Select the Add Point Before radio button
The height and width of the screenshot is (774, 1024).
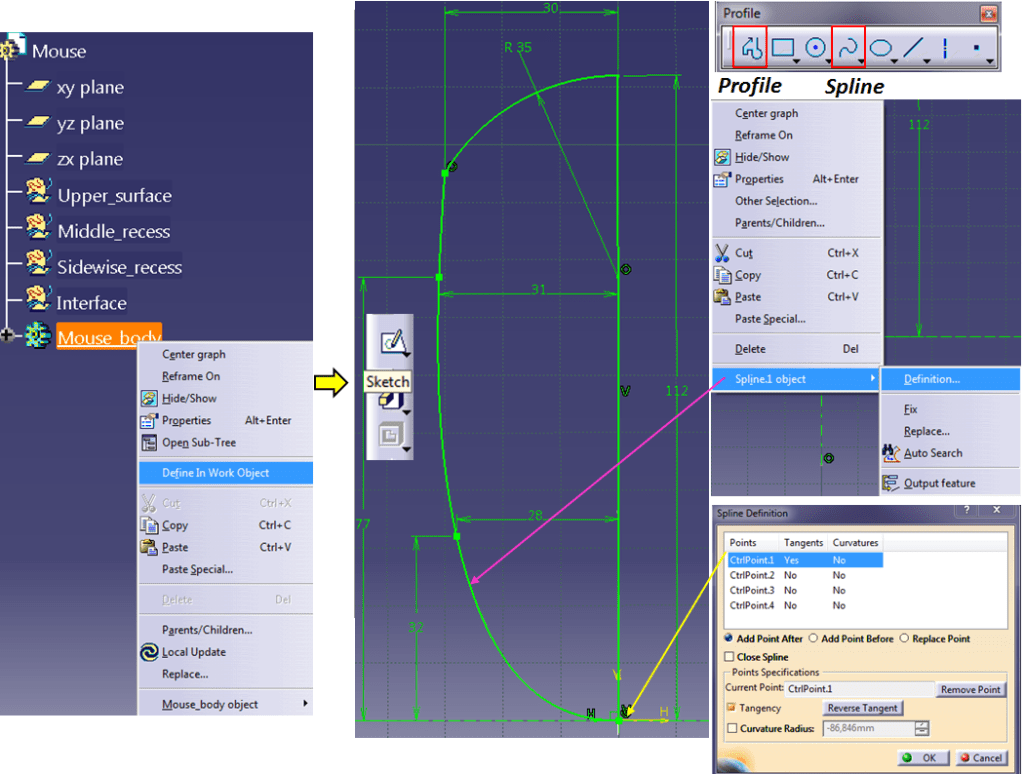(813, 638)
